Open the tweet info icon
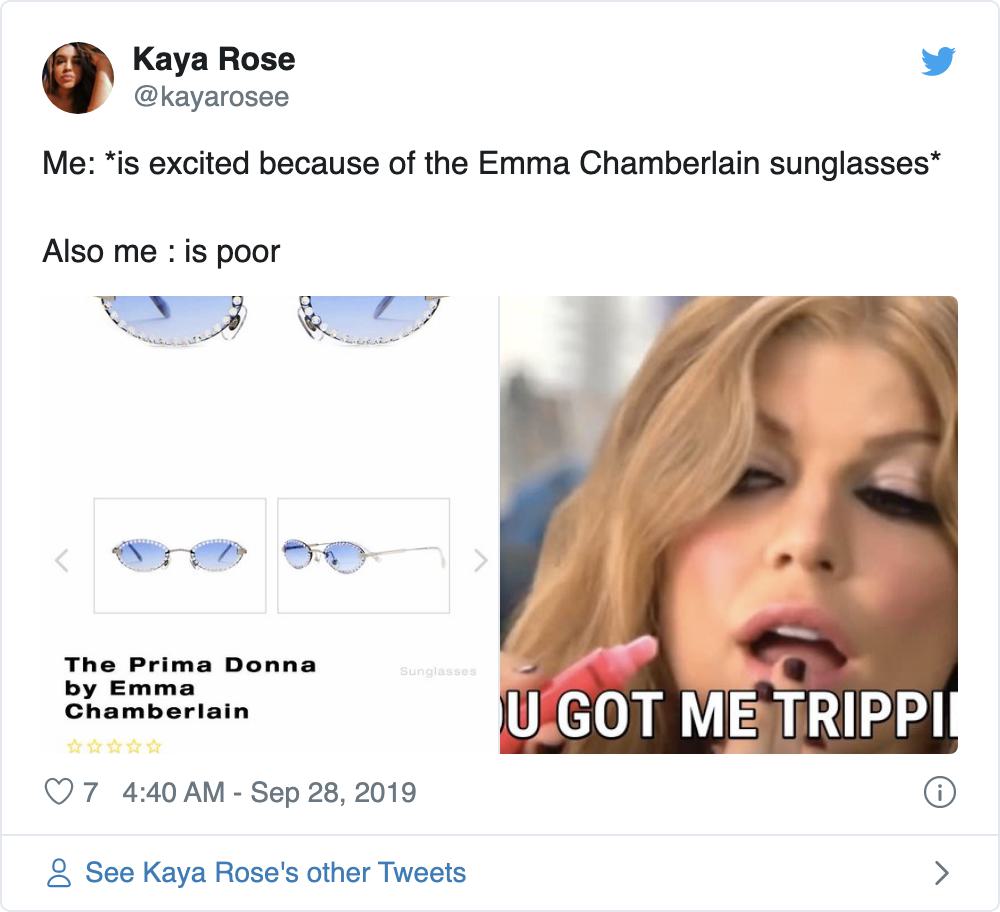Viewport: 1000px width, 912px height. (939, 792)
